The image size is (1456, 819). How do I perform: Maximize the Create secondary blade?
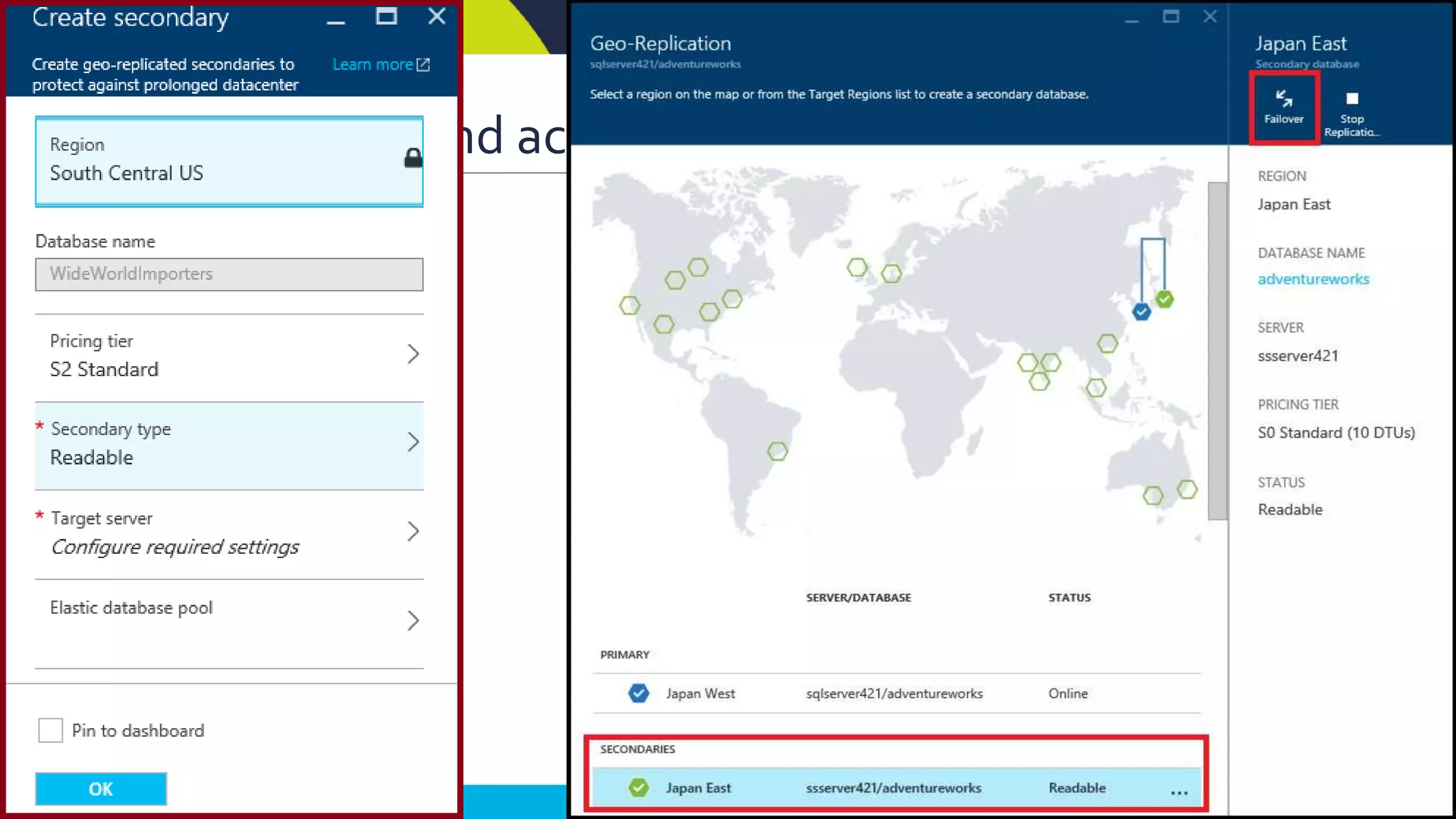coord(387,17)
